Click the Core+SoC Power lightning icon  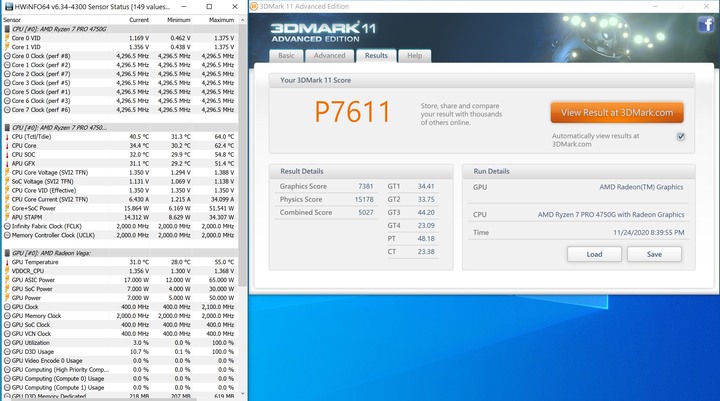[7, 208]
